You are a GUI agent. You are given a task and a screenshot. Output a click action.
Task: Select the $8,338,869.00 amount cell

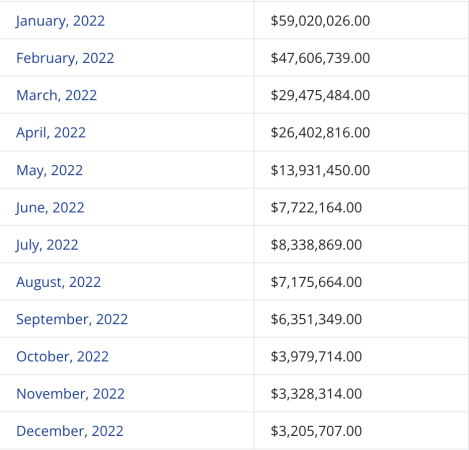361,244
